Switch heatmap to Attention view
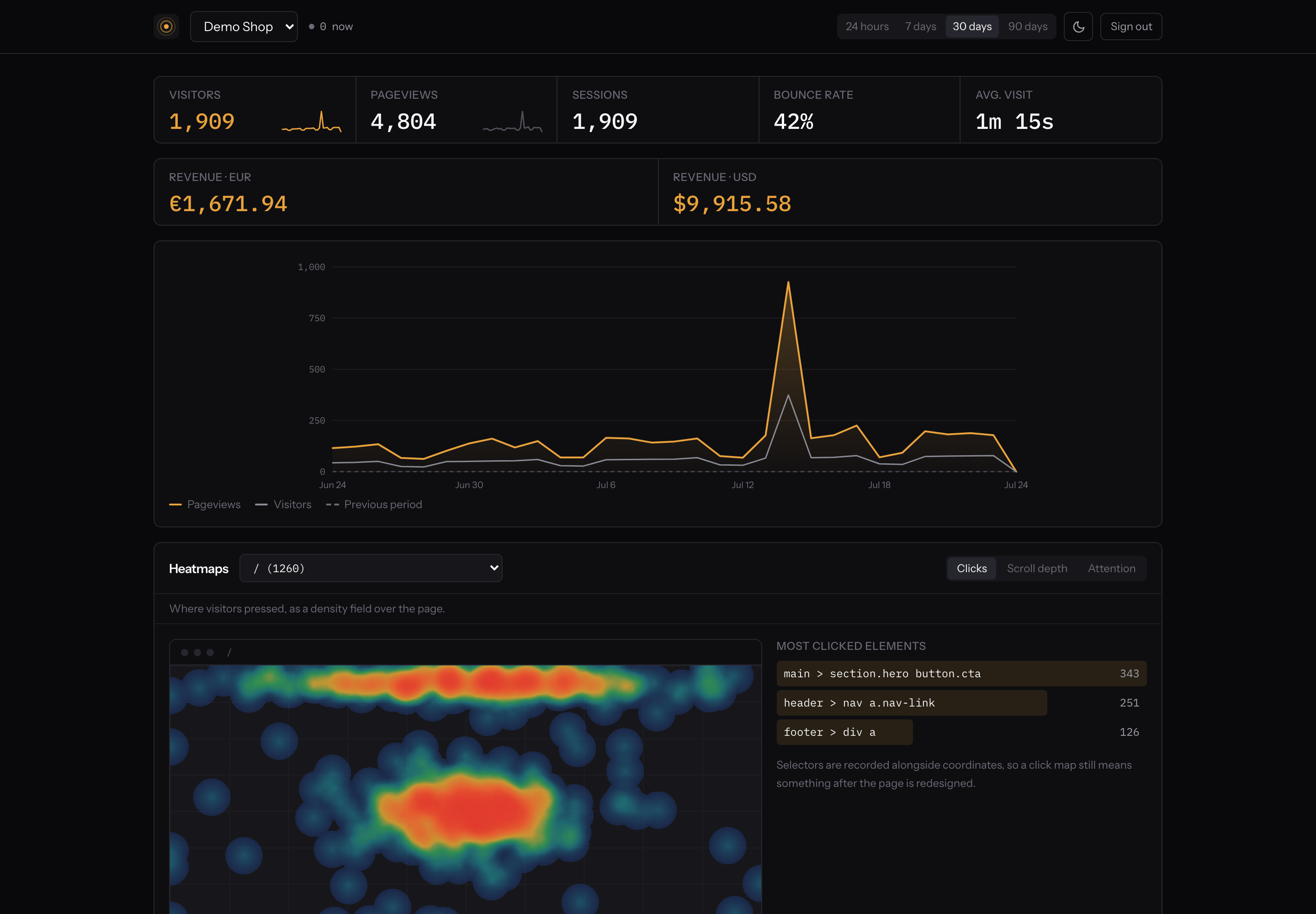Screen dimensions: 1316x914 tap(1111, 568)
